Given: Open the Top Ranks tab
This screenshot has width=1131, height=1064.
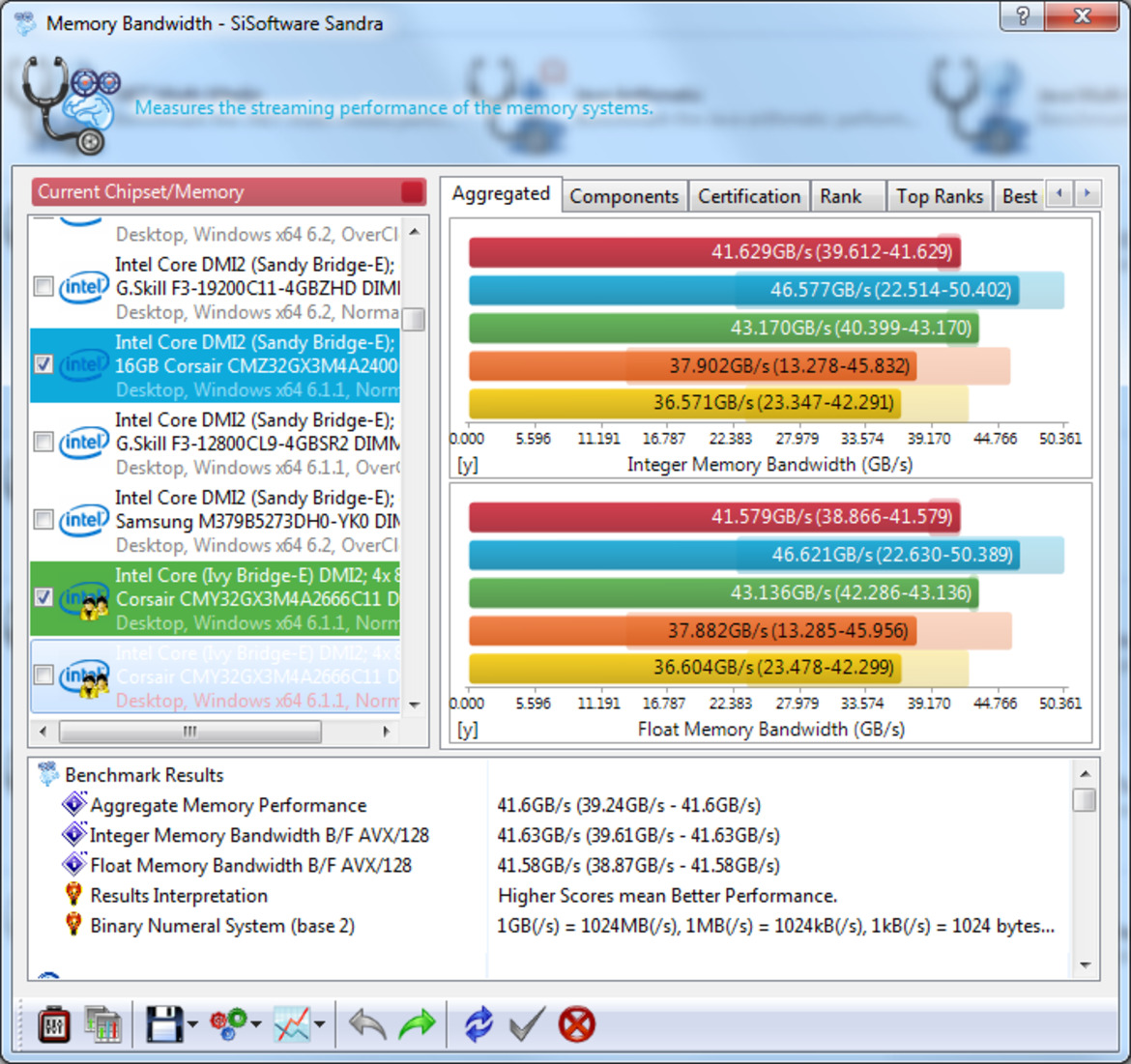Looking at the screenshot, I should [x=940, y=196].
